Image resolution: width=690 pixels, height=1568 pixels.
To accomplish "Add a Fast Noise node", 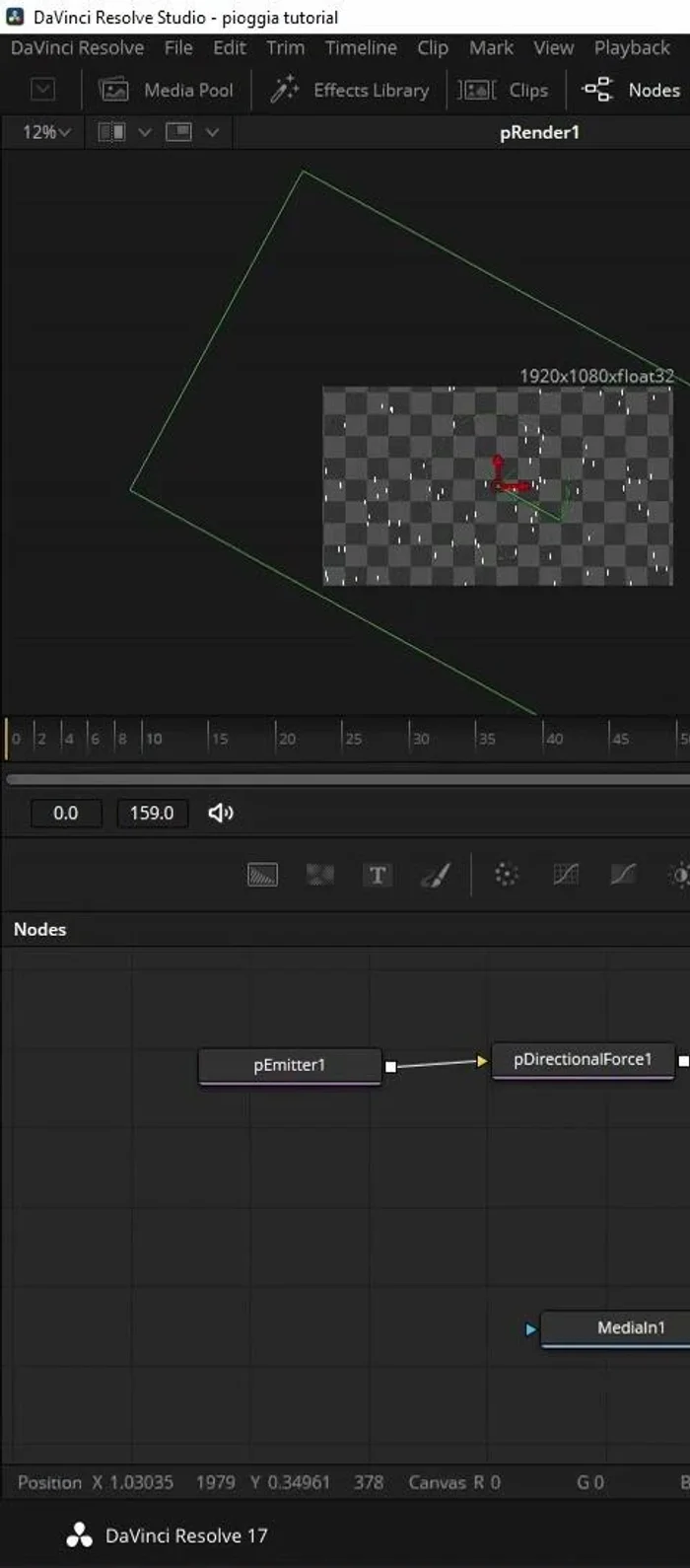I will (x=319, y=875).
